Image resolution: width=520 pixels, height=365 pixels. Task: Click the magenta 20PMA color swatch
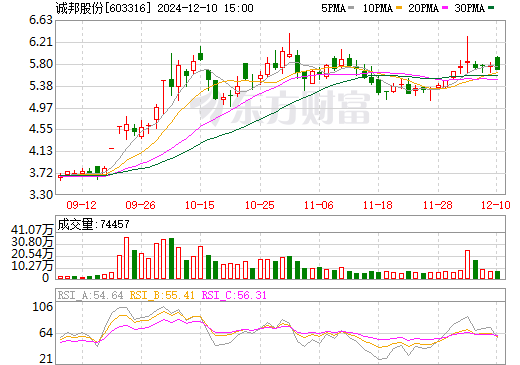(x=445, y=7)
